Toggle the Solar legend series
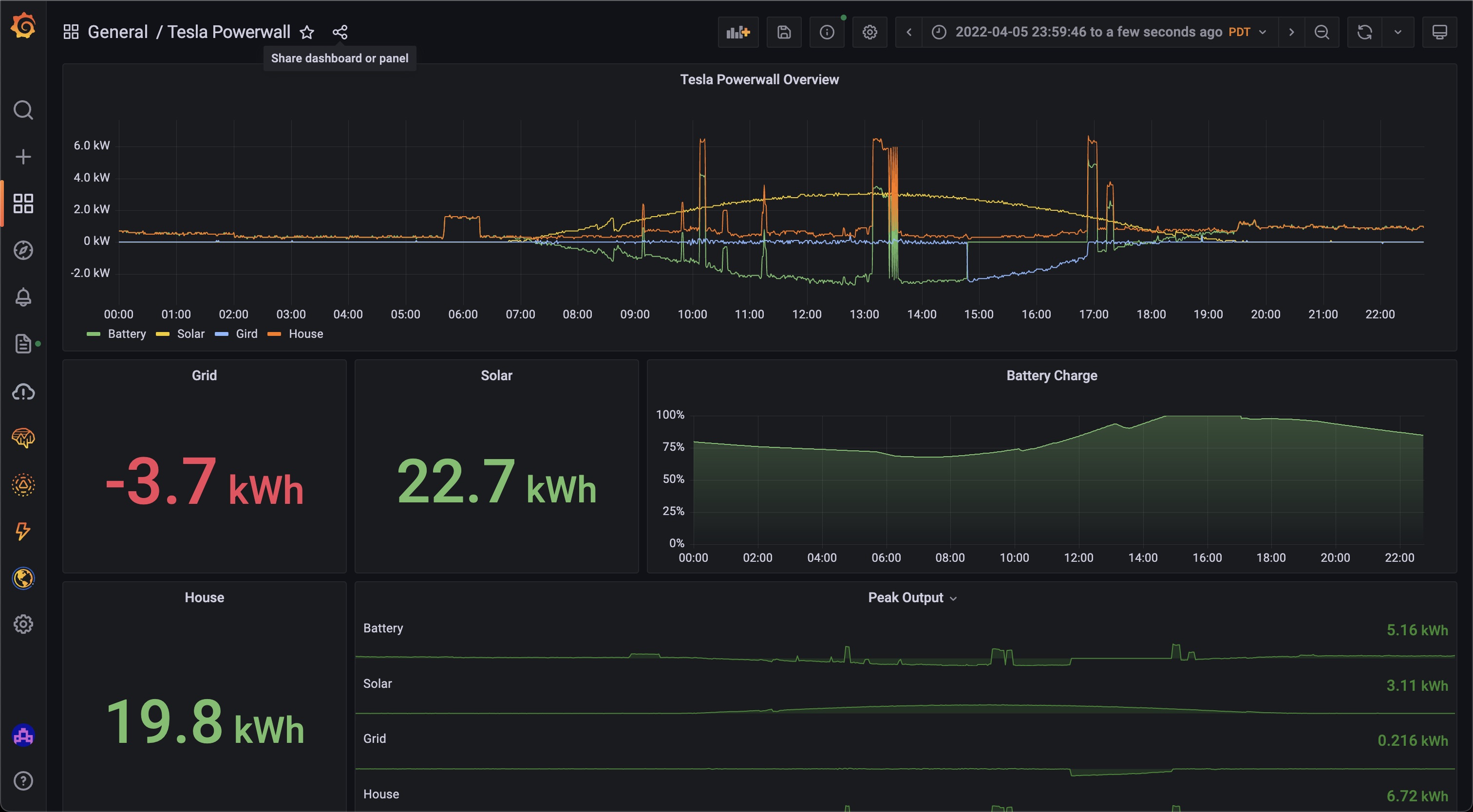Image resolution: width=1473 pixels, height=812 pixels. [x=190, y=334]
